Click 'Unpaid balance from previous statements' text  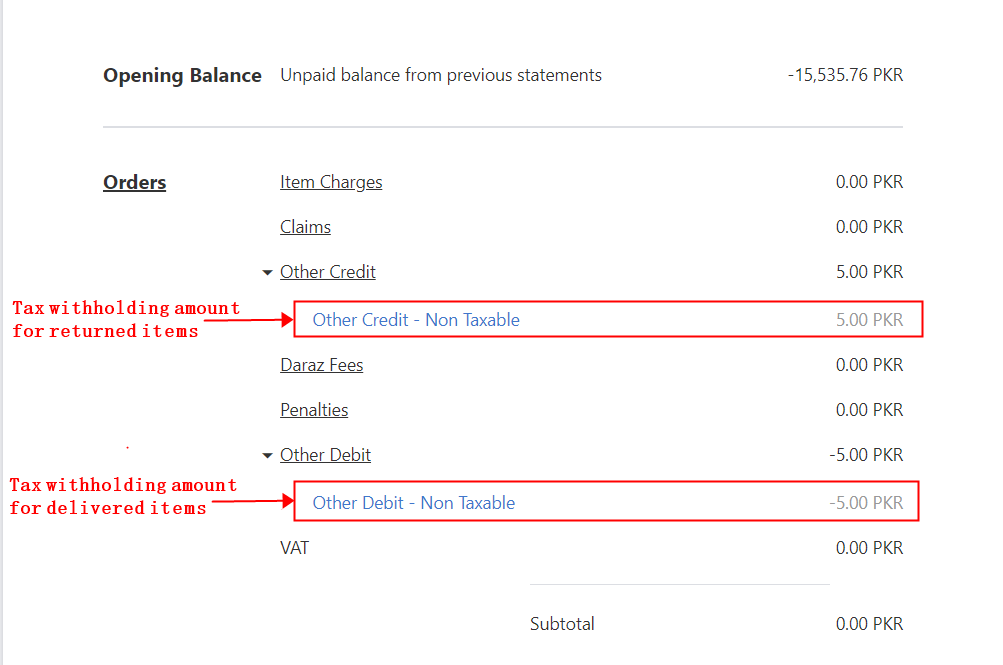tap(441, 75)
